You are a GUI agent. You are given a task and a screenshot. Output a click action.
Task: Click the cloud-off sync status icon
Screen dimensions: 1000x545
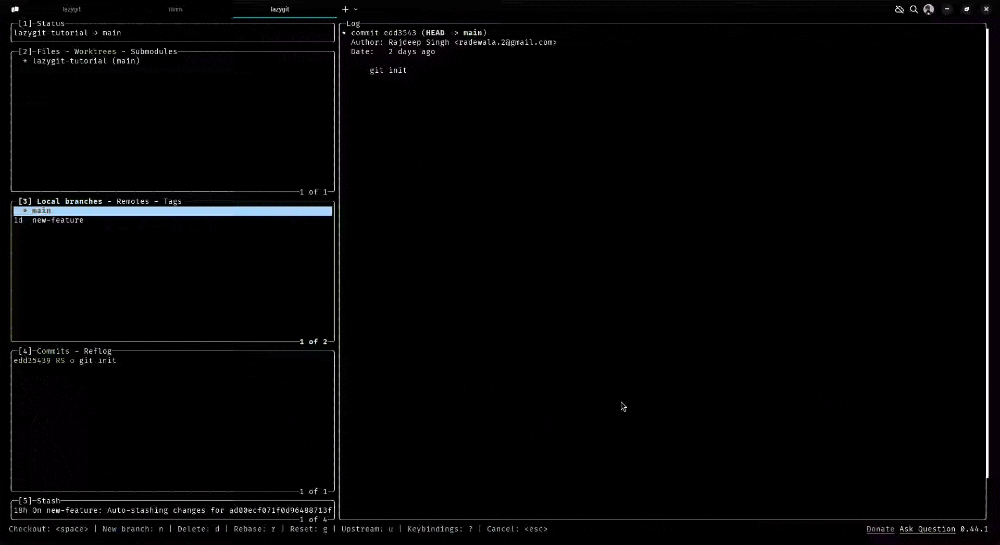point(899,10)
